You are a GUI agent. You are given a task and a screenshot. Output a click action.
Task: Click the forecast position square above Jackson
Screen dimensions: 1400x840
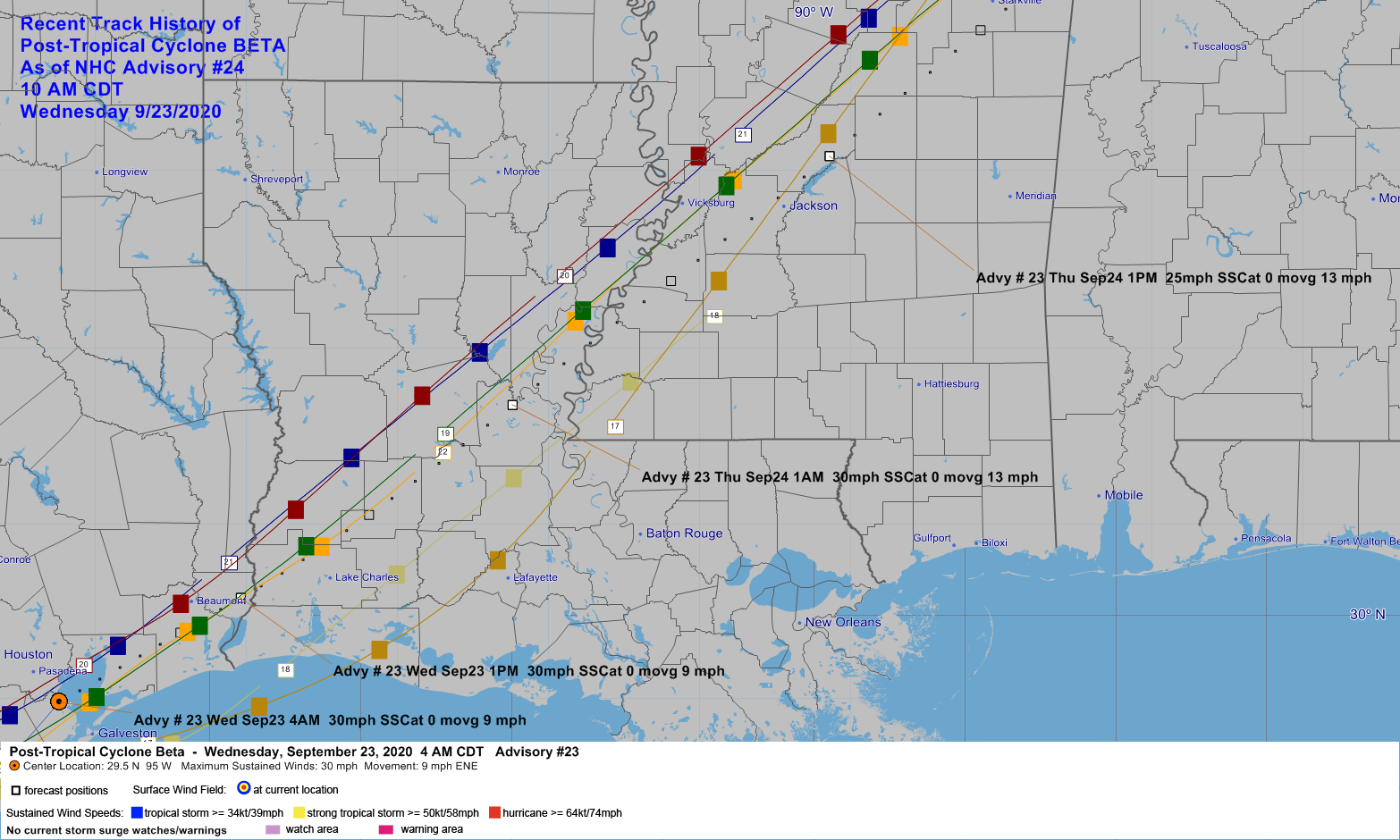coord(830,156)
